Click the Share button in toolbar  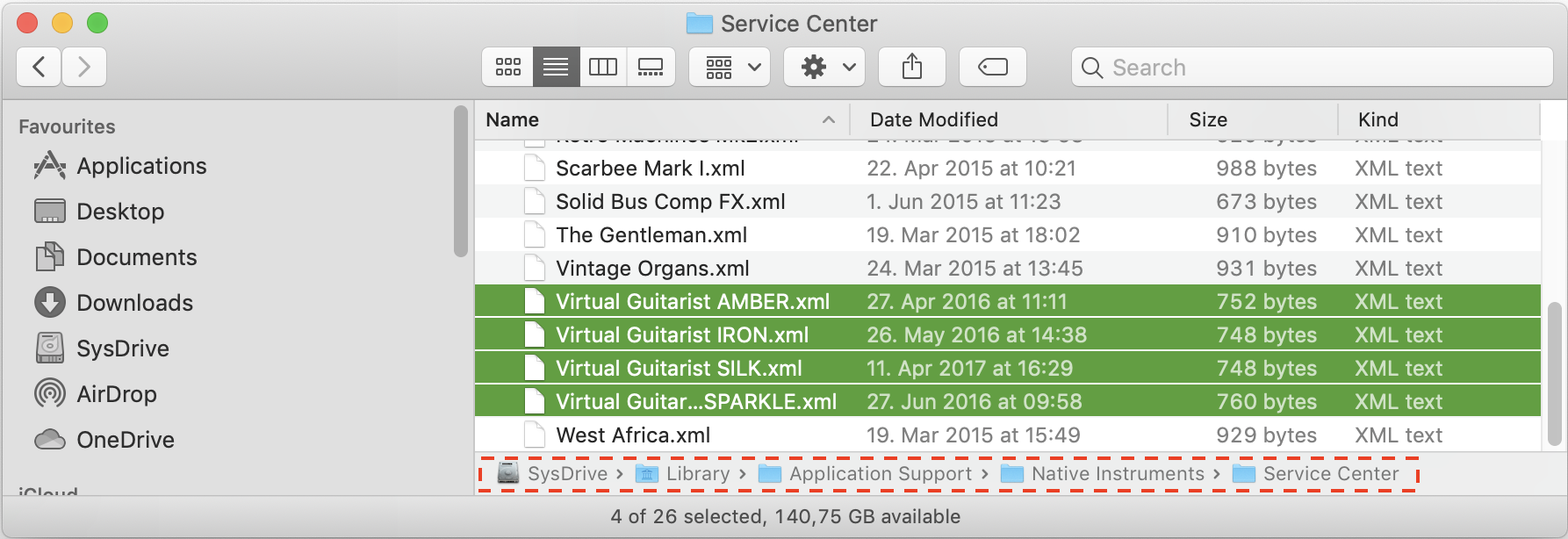click(912, 67)
